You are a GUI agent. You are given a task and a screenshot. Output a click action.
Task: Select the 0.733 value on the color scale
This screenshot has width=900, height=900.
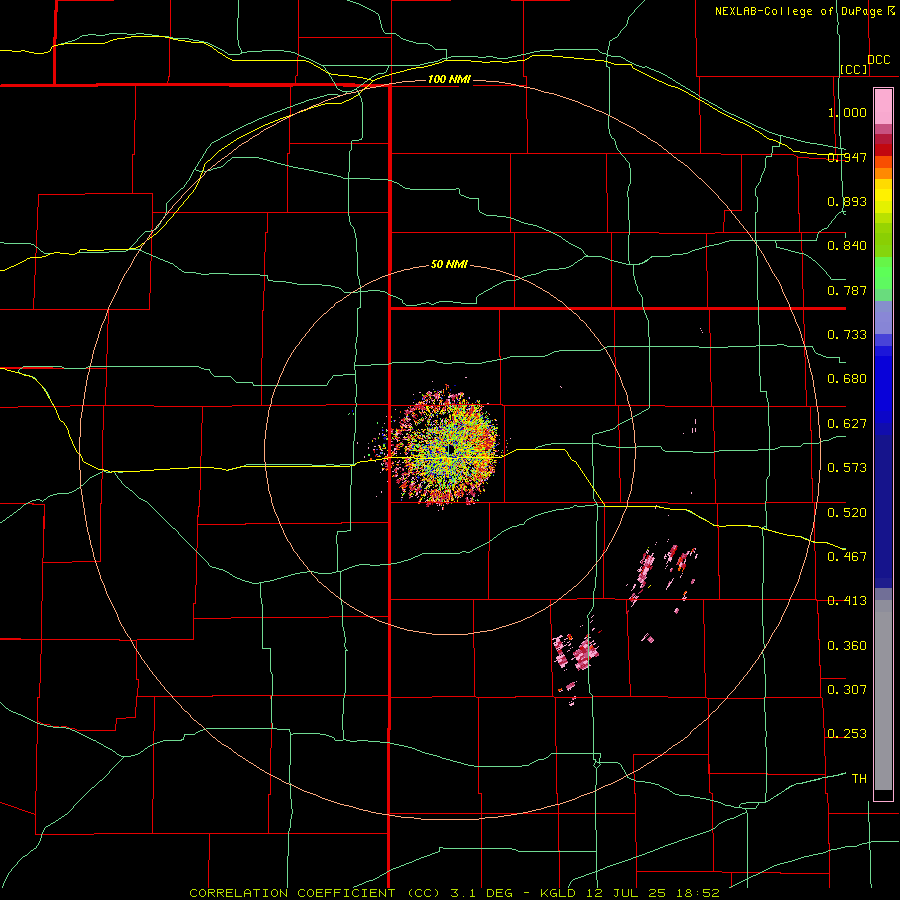tap(847, 335)
